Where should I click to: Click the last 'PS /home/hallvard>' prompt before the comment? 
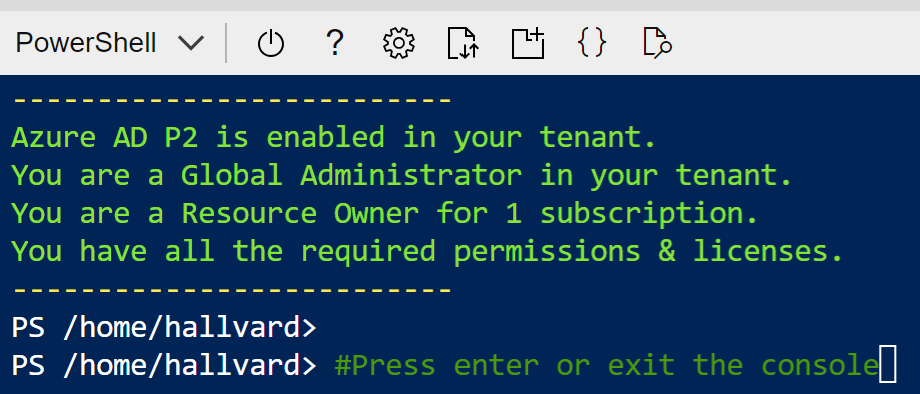click(x=164, y=365)
